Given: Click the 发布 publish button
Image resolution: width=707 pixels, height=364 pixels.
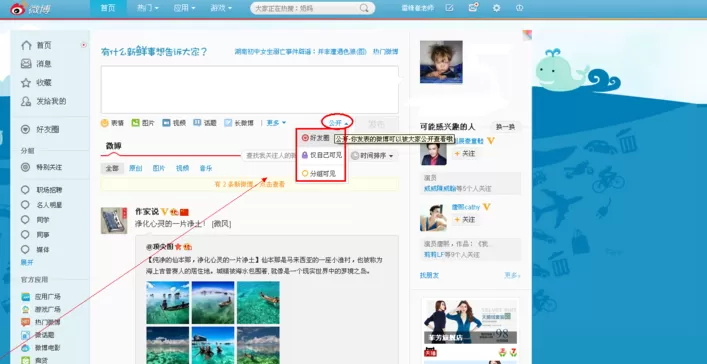Looking at the screenshot, I should (376, 124).
